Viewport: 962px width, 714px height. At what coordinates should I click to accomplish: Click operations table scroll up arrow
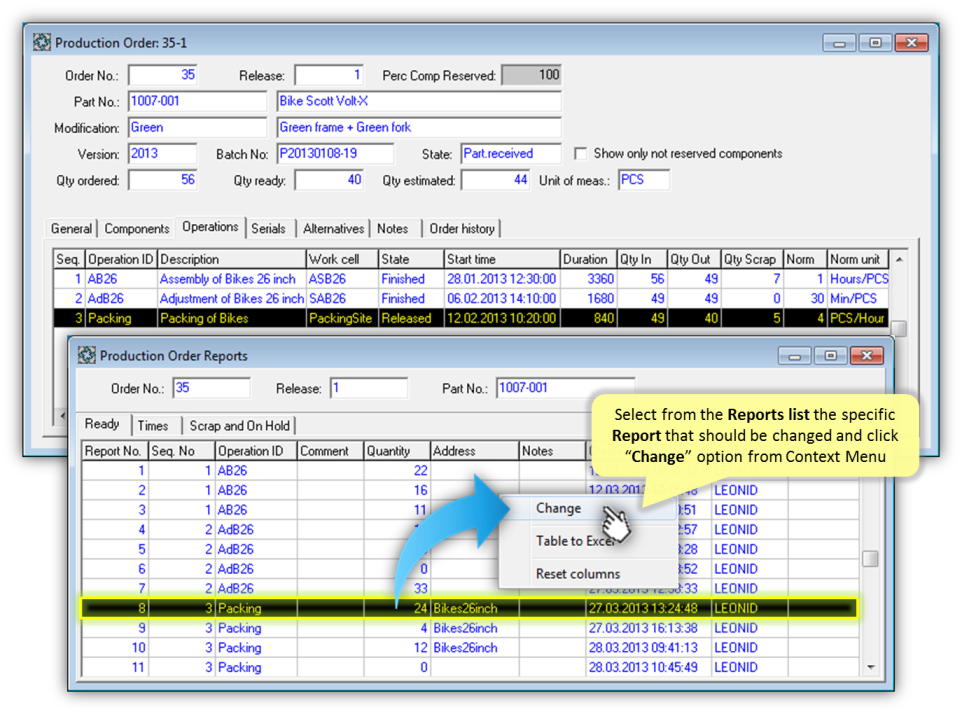tap(899, 259)
